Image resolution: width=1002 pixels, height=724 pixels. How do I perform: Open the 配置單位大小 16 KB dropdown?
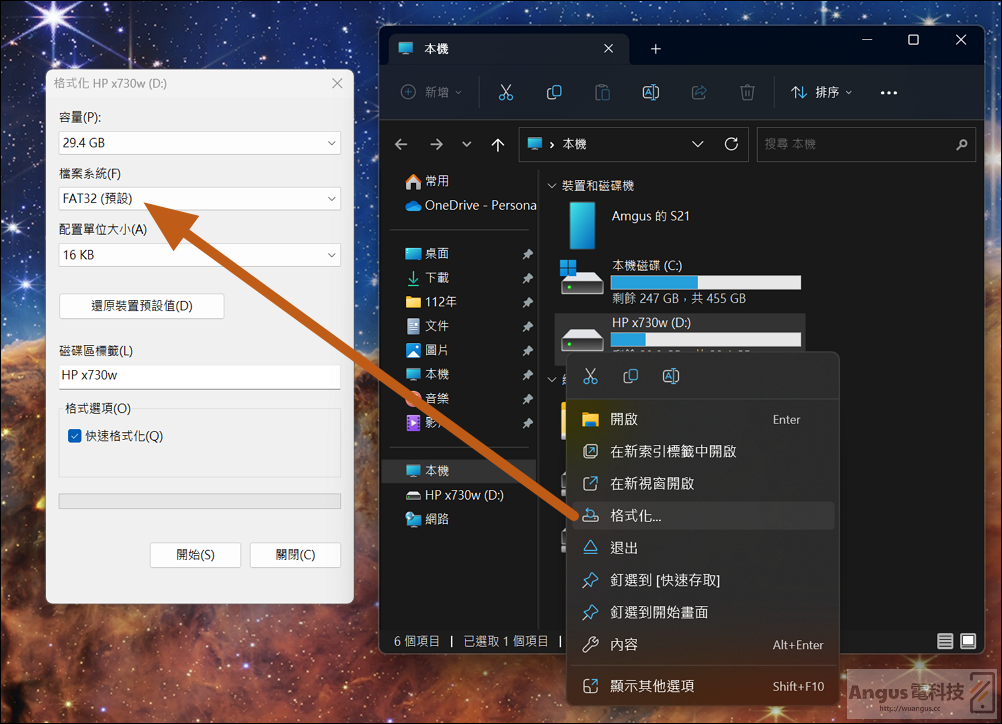coord(199,254)
